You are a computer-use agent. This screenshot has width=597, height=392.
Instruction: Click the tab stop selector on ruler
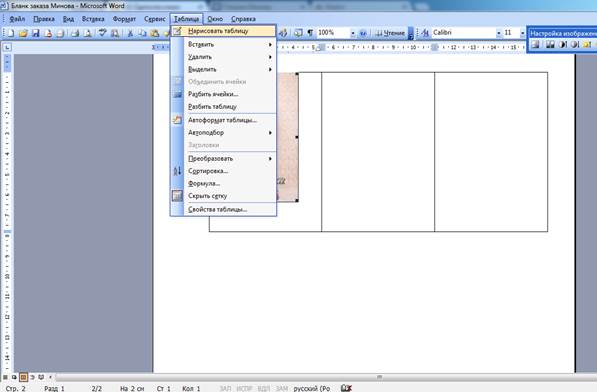[7, 47]
